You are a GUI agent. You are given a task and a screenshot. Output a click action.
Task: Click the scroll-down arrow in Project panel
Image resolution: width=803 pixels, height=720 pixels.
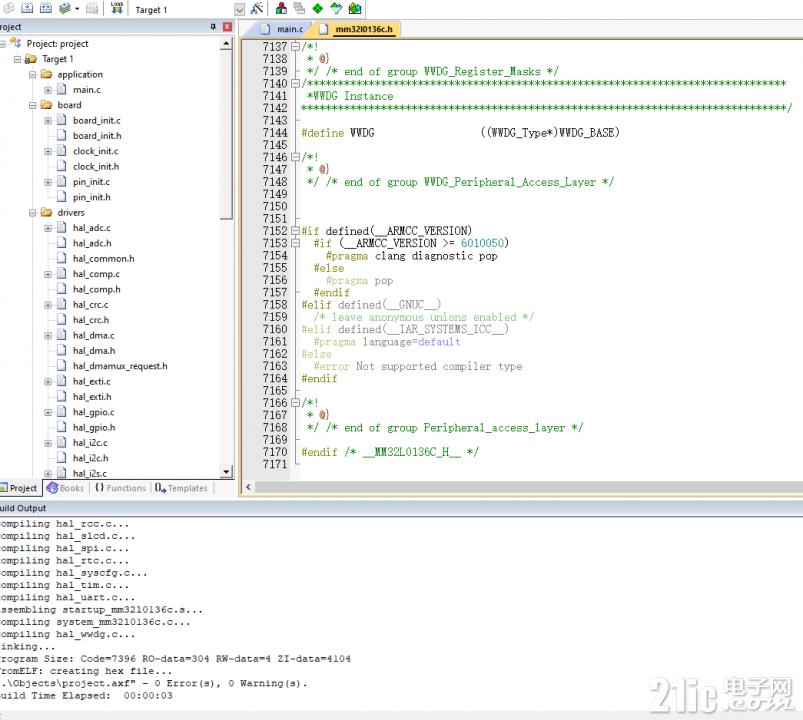click(226, 472)
